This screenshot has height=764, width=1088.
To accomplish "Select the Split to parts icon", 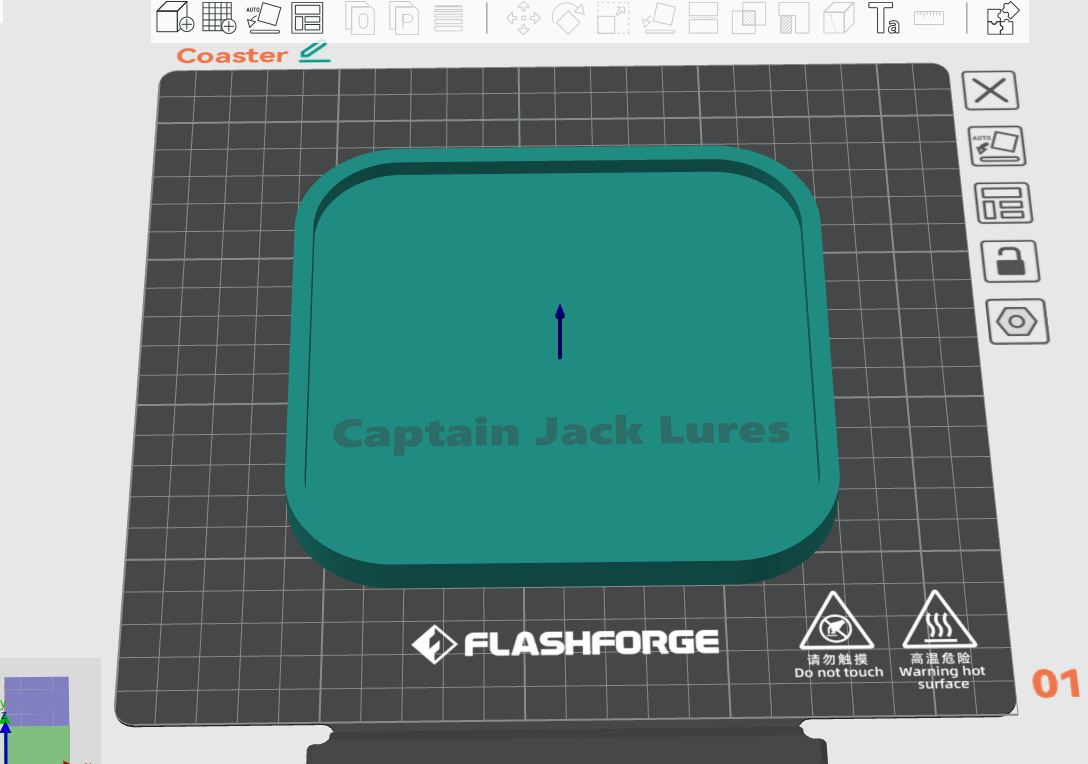I will (x=405, y=19).
